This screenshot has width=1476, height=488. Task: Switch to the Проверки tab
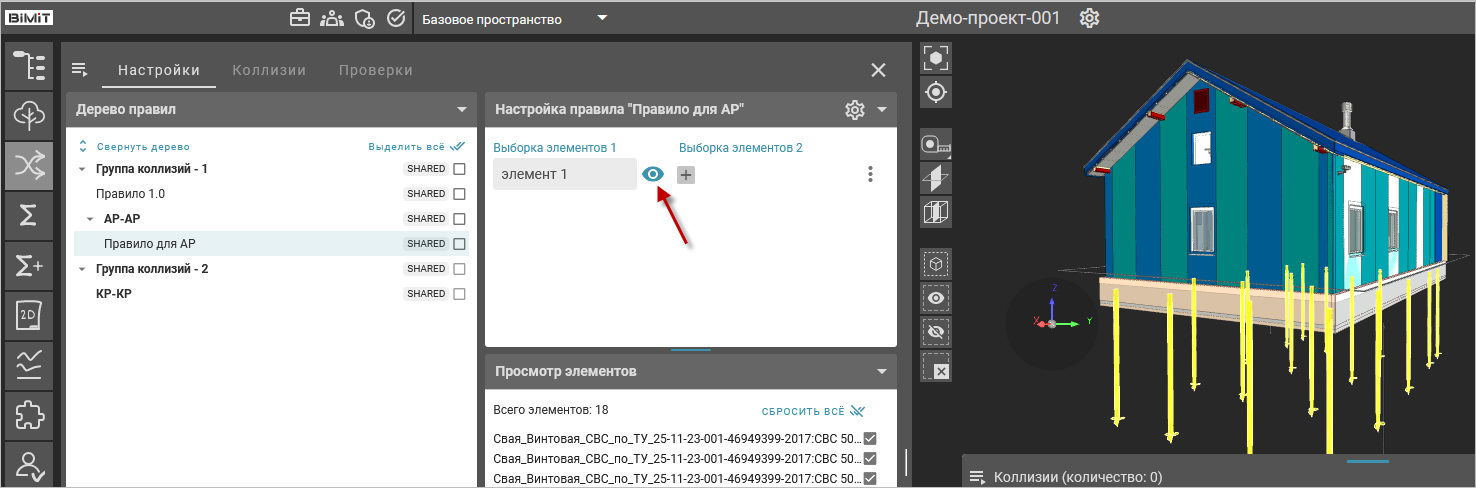point(375,70)
